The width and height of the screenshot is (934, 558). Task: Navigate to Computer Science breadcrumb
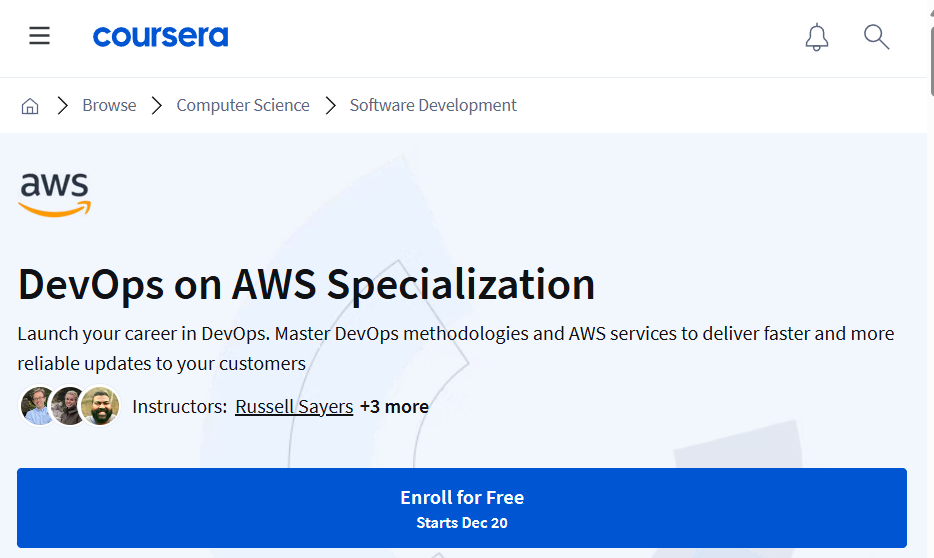243,105
